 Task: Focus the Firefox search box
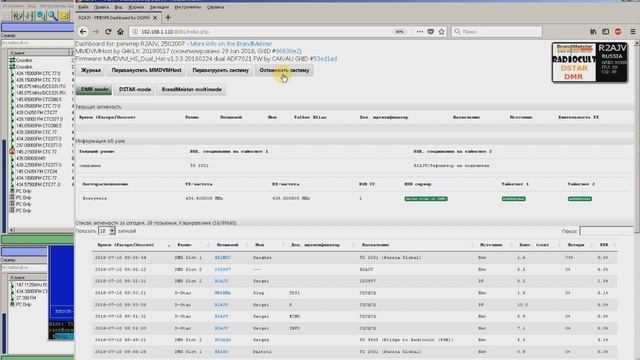(497, 31)
